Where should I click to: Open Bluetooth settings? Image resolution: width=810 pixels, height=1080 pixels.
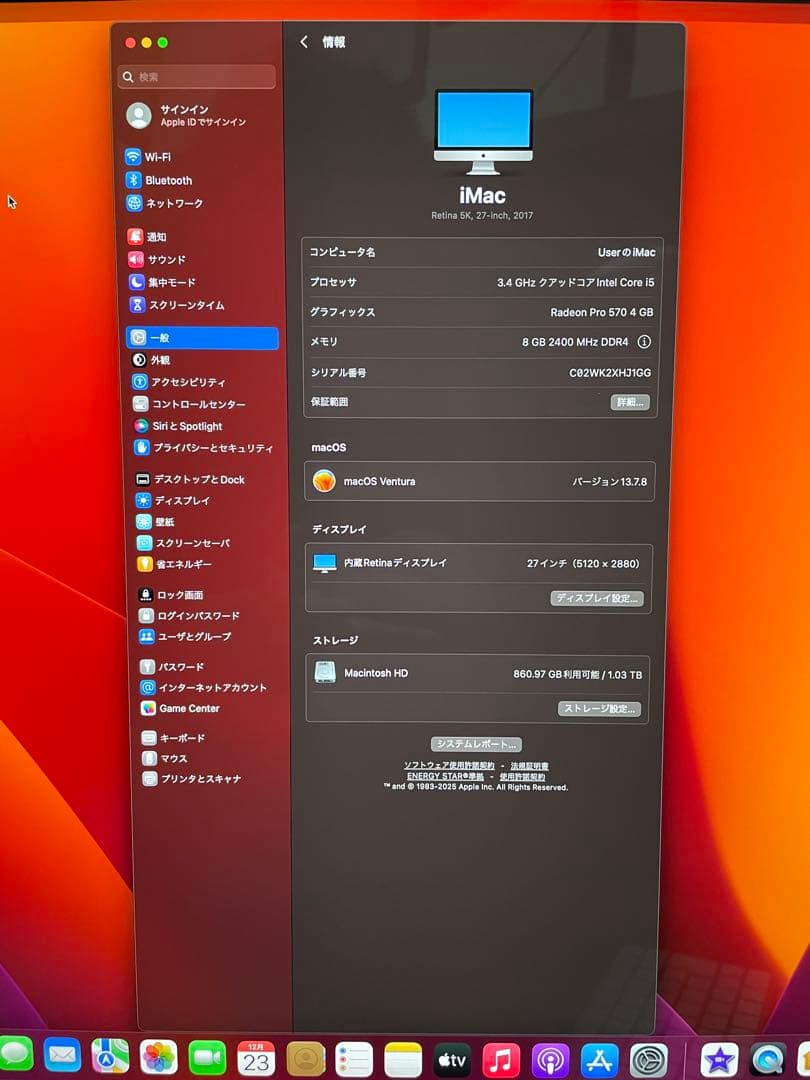pyautogui.click(x=168, y=180)
